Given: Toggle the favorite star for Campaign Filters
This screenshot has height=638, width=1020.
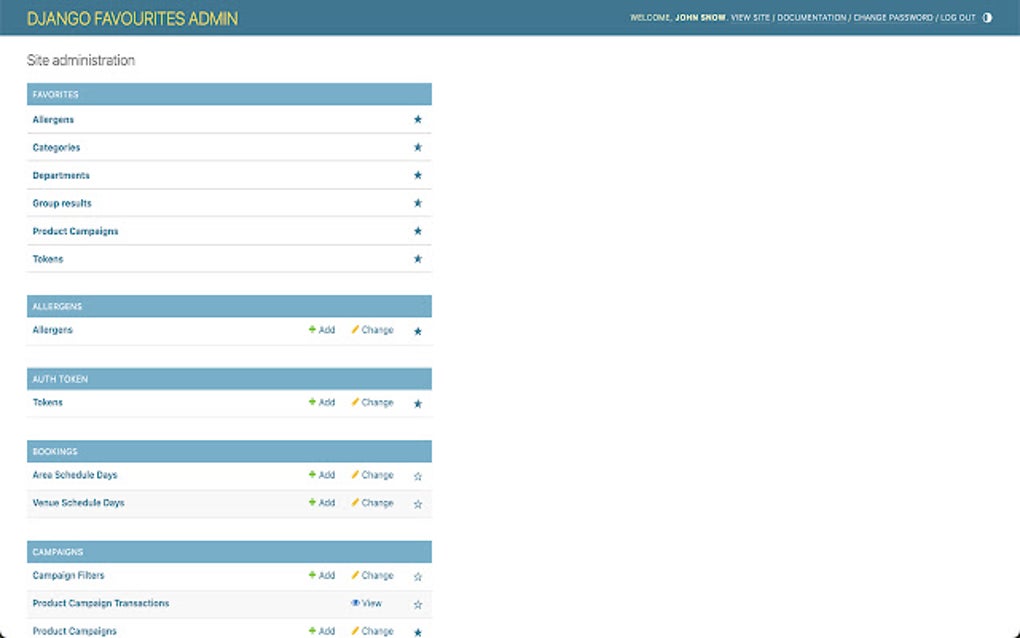Looking at the screenshot, I should point(418,577).
